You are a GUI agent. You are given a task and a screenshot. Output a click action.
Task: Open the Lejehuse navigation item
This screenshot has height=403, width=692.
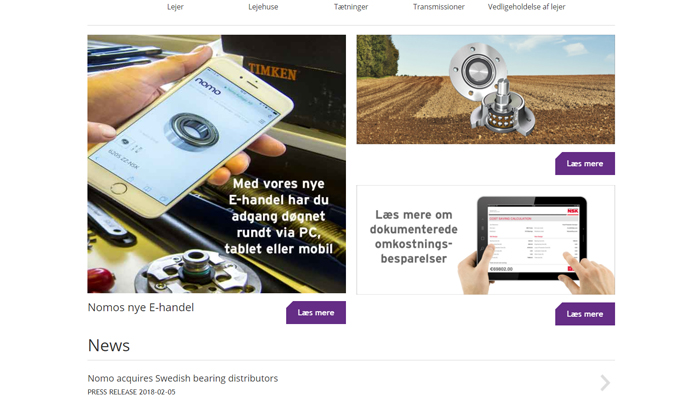263,7
